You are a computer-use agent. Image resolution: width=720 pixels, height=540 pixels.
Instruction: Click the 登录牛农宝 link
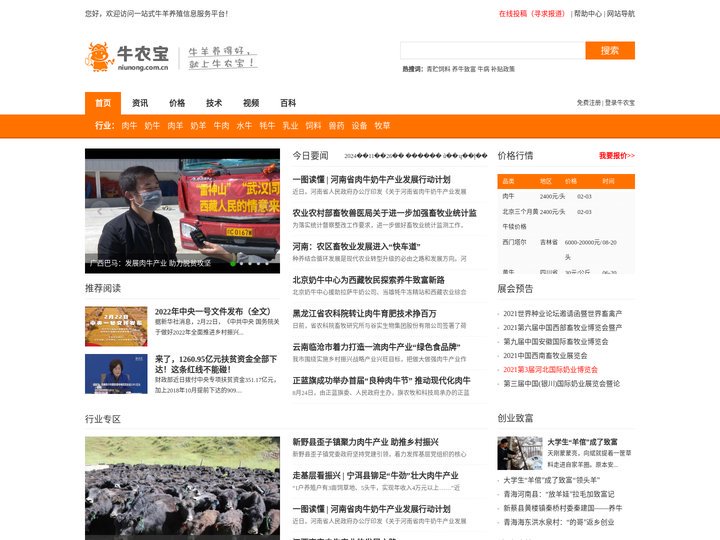[619, 103]
